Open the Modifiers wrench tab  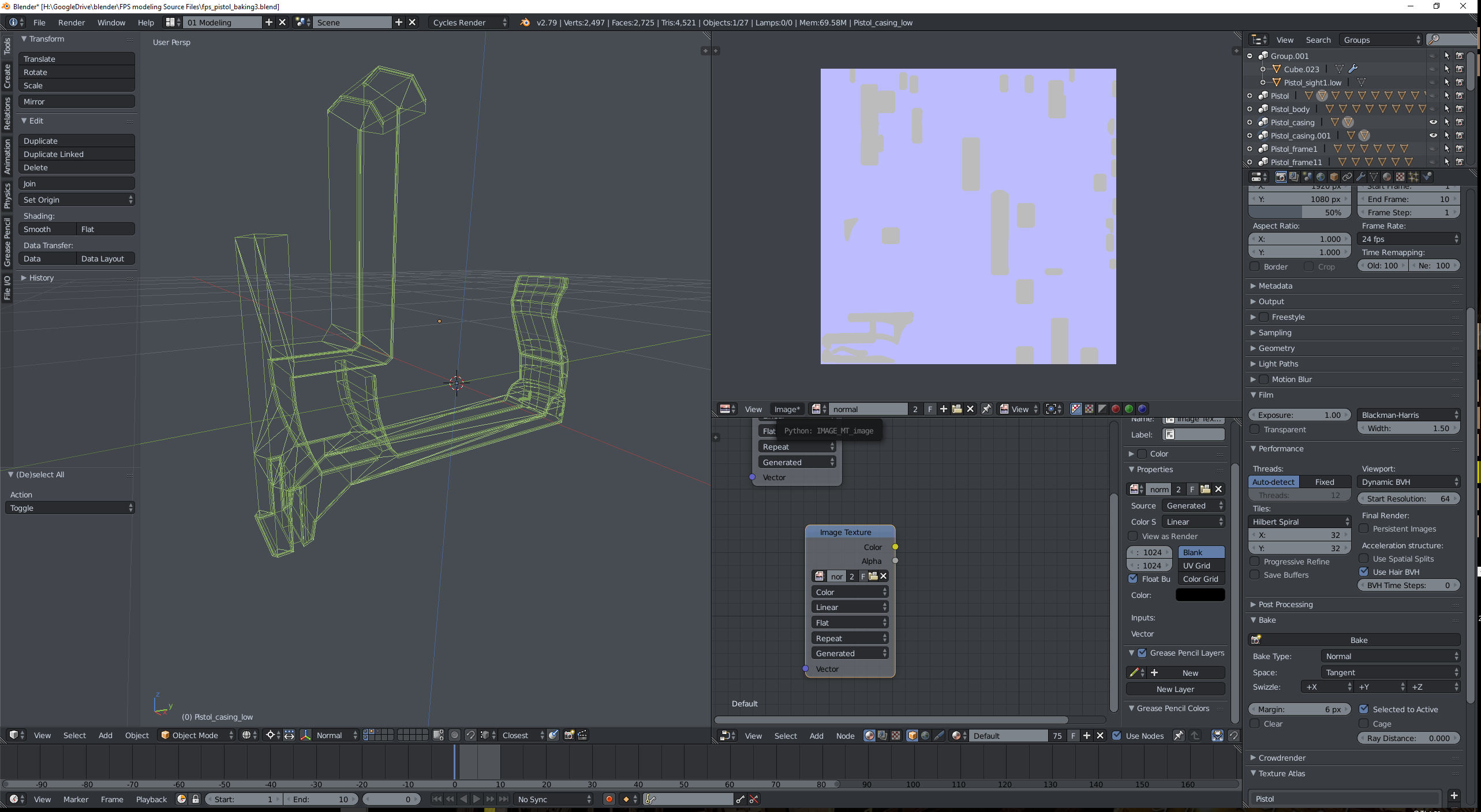pos(1360,177)
